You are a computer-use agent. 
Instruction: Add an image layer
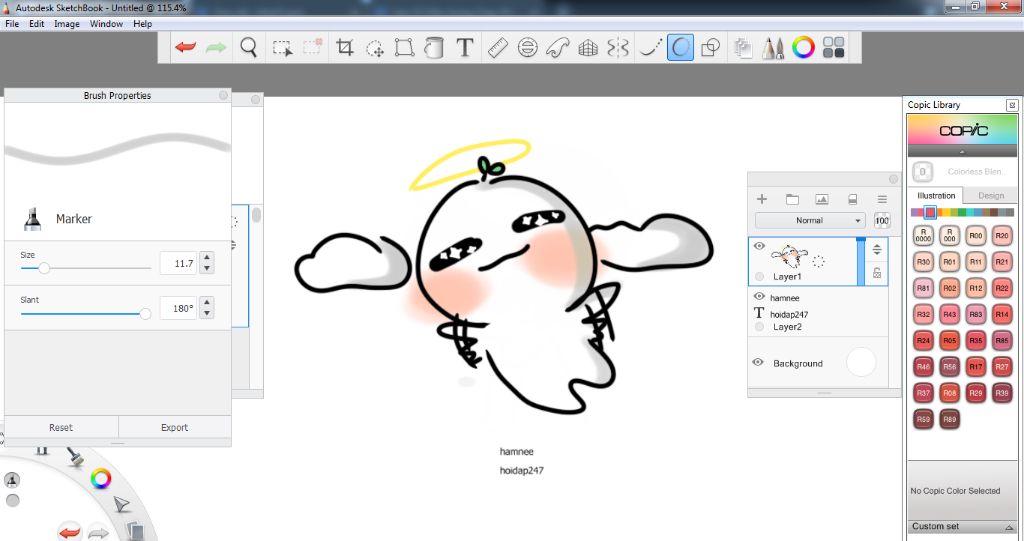(x=822, y=199)
